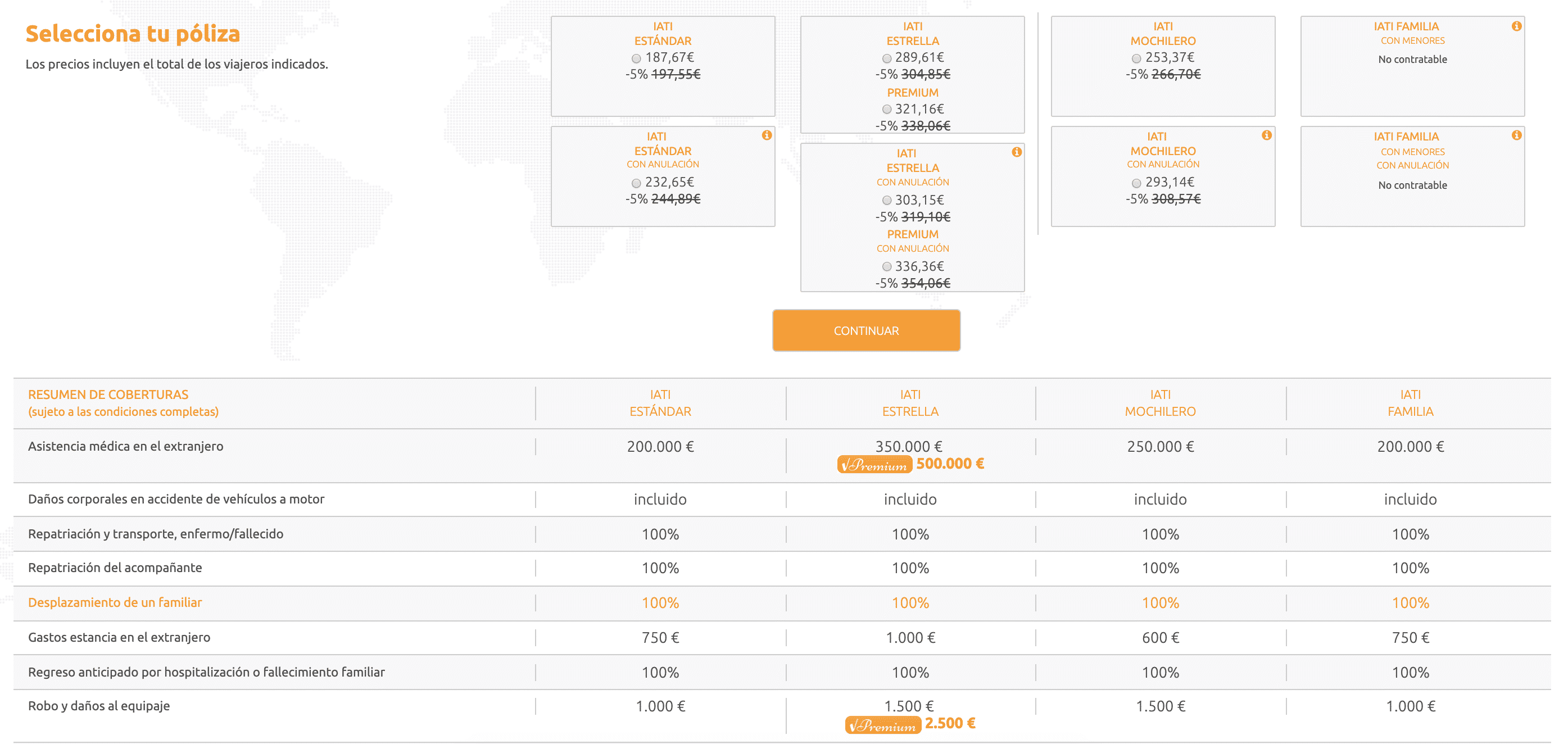Image resolution: width=1568 pixels, height=744 pixels.
Task: Click the 2.500 € Premium baggage value
Action: tap(950, 723)
